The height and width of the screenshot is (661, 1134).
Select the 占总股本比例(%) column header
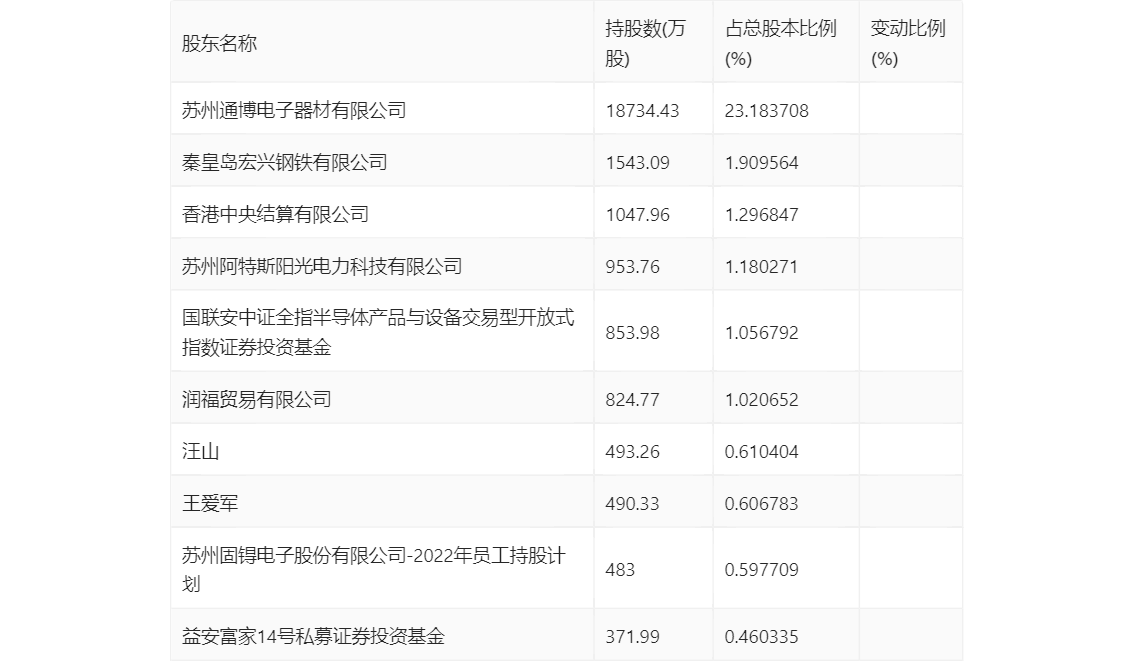pos(780,43)
